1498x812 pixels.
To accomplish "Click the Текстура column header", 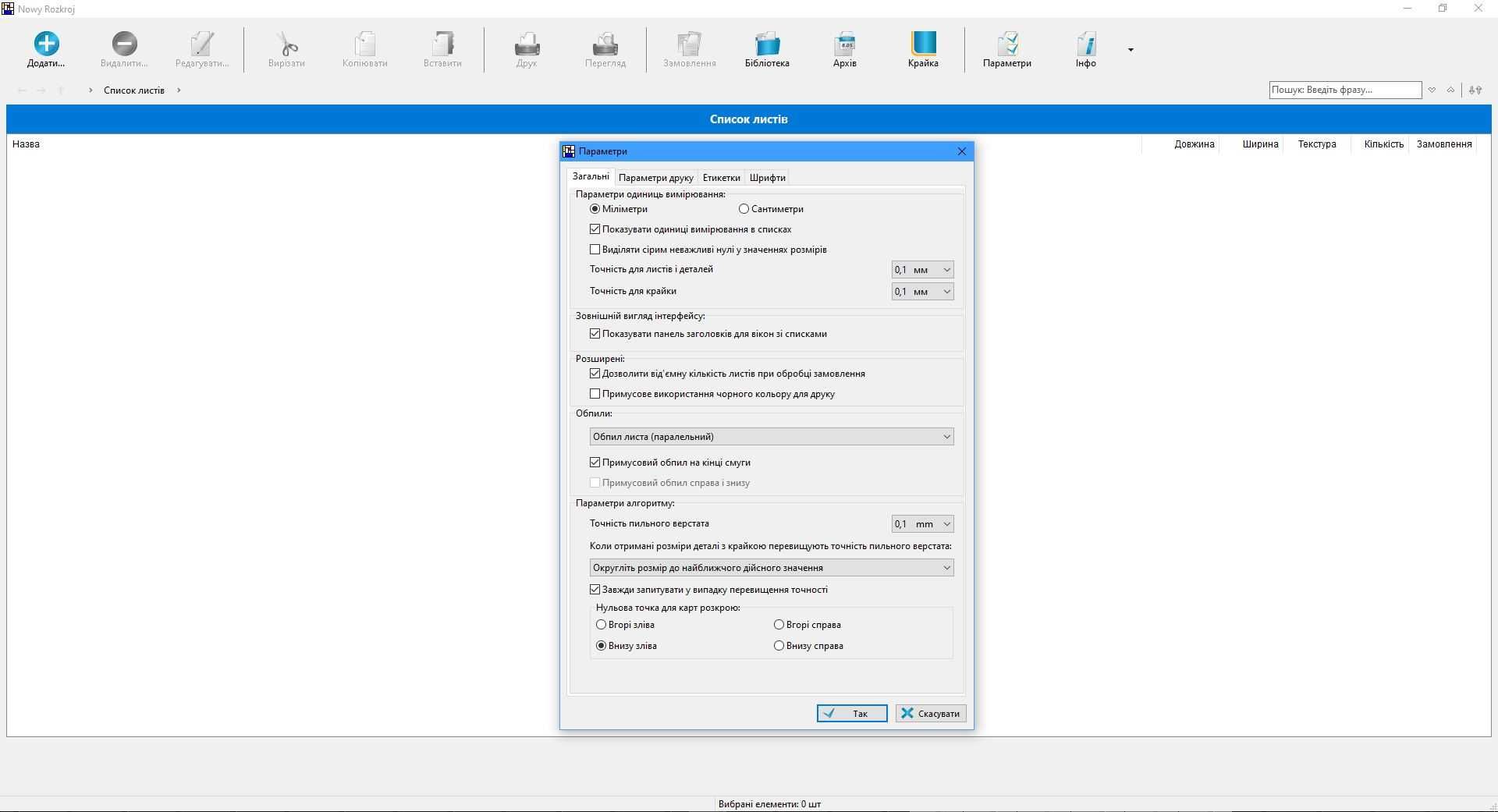I will [x=1317, y=144].
